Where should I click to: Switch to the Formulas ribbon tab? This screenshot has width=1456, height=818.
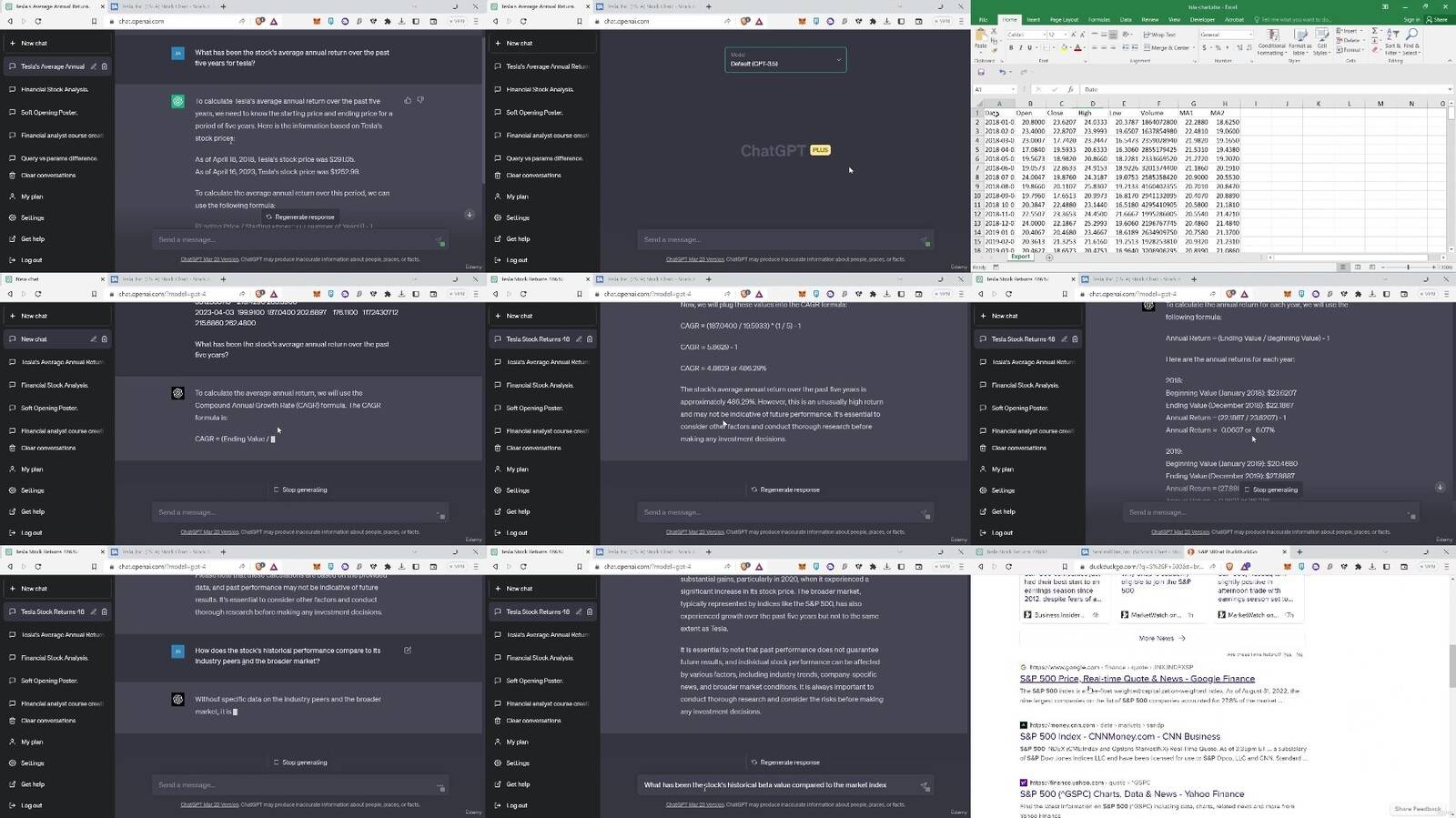[x=1098, y=19]
